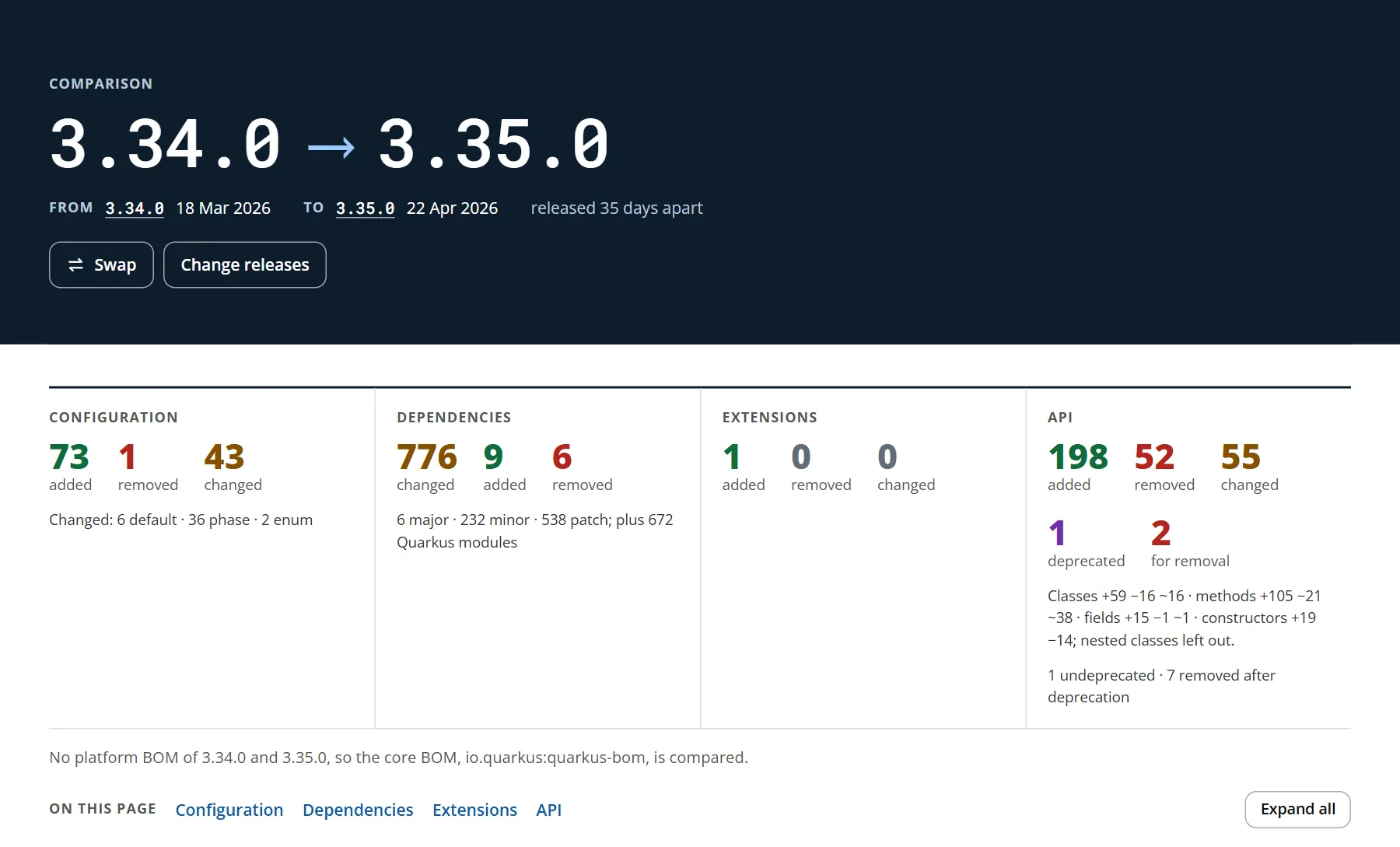1400x847 pixels.
Task: Click the Expand all button
Action: (1297, 810)
